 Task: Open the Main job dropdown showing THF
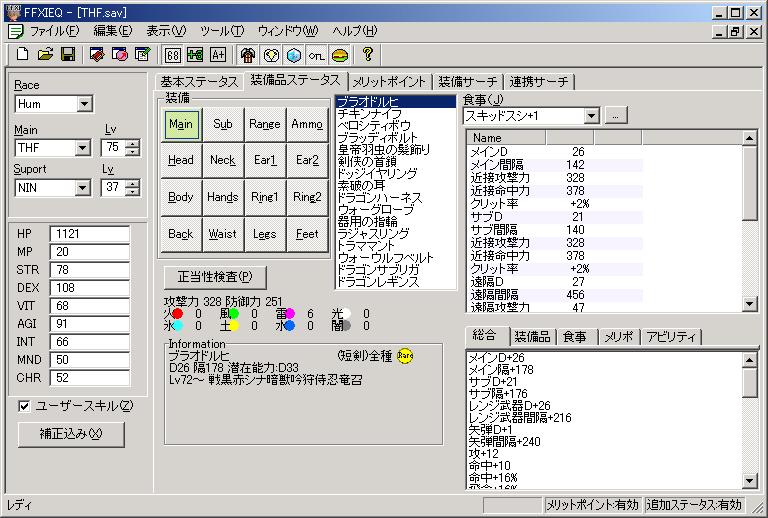83,147
